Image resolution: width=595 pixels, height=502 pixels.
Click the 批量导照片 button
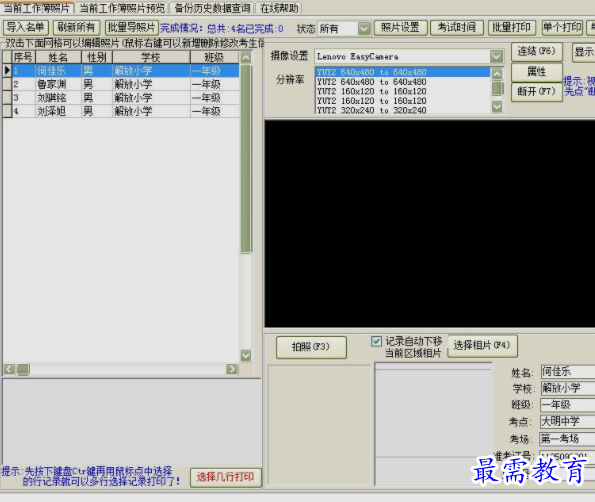pos(131,27)
